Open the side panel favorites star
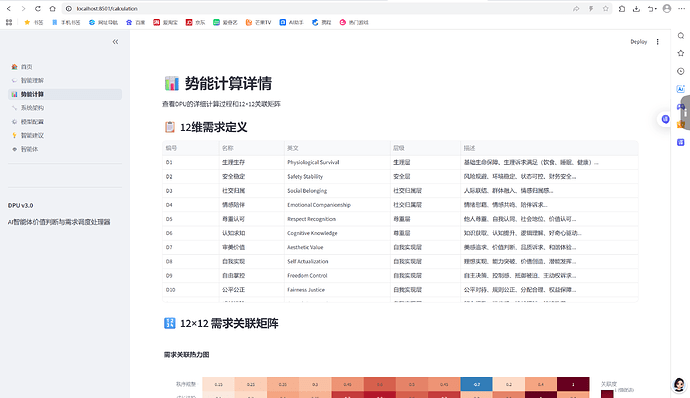 click(x=681, y=53)
